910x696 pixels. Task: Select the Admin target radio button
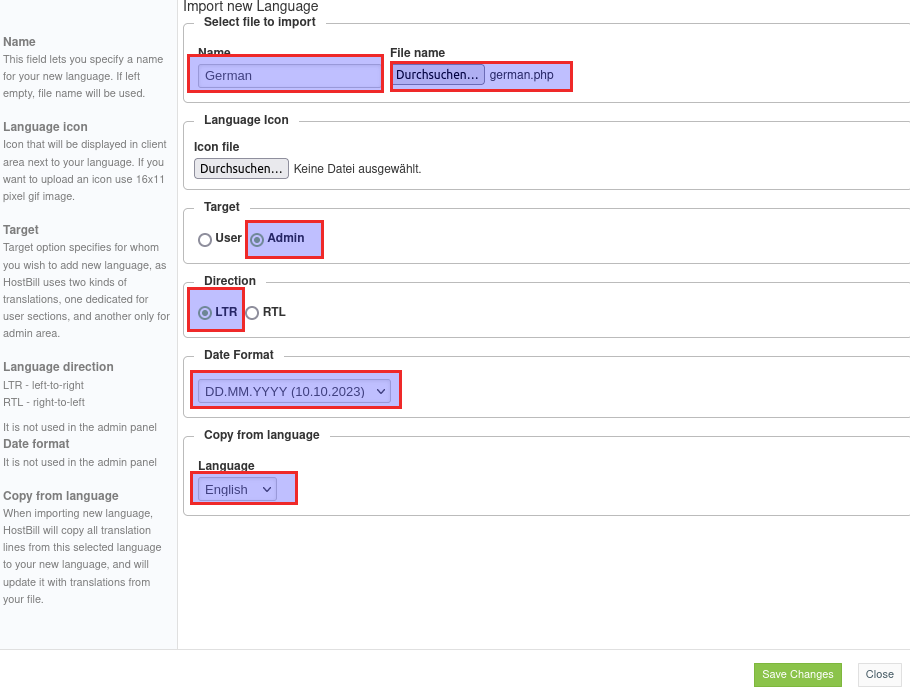pos(257,240)
